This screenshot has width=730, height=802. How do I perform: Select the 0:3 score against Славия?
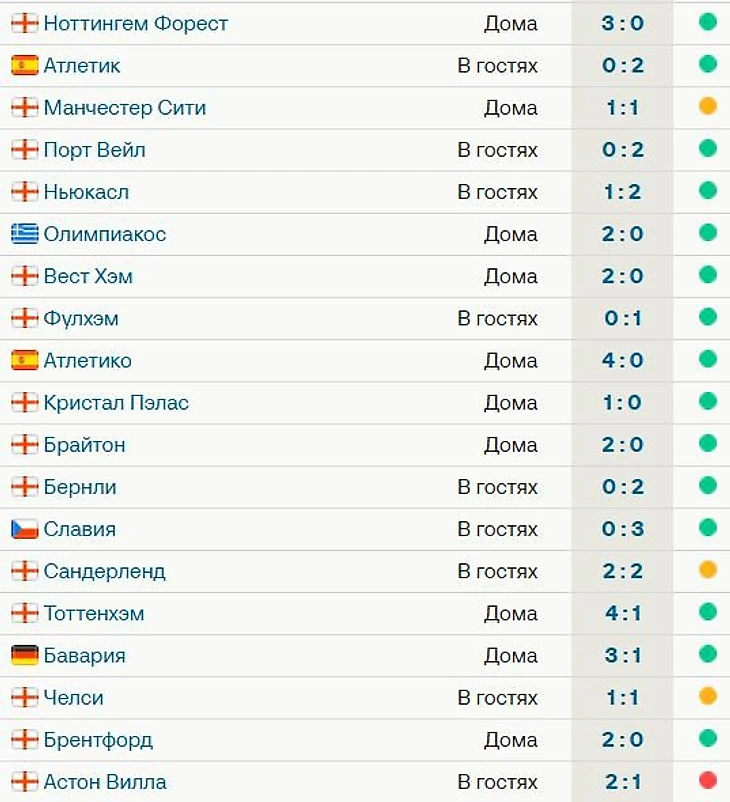coord(623,529)
